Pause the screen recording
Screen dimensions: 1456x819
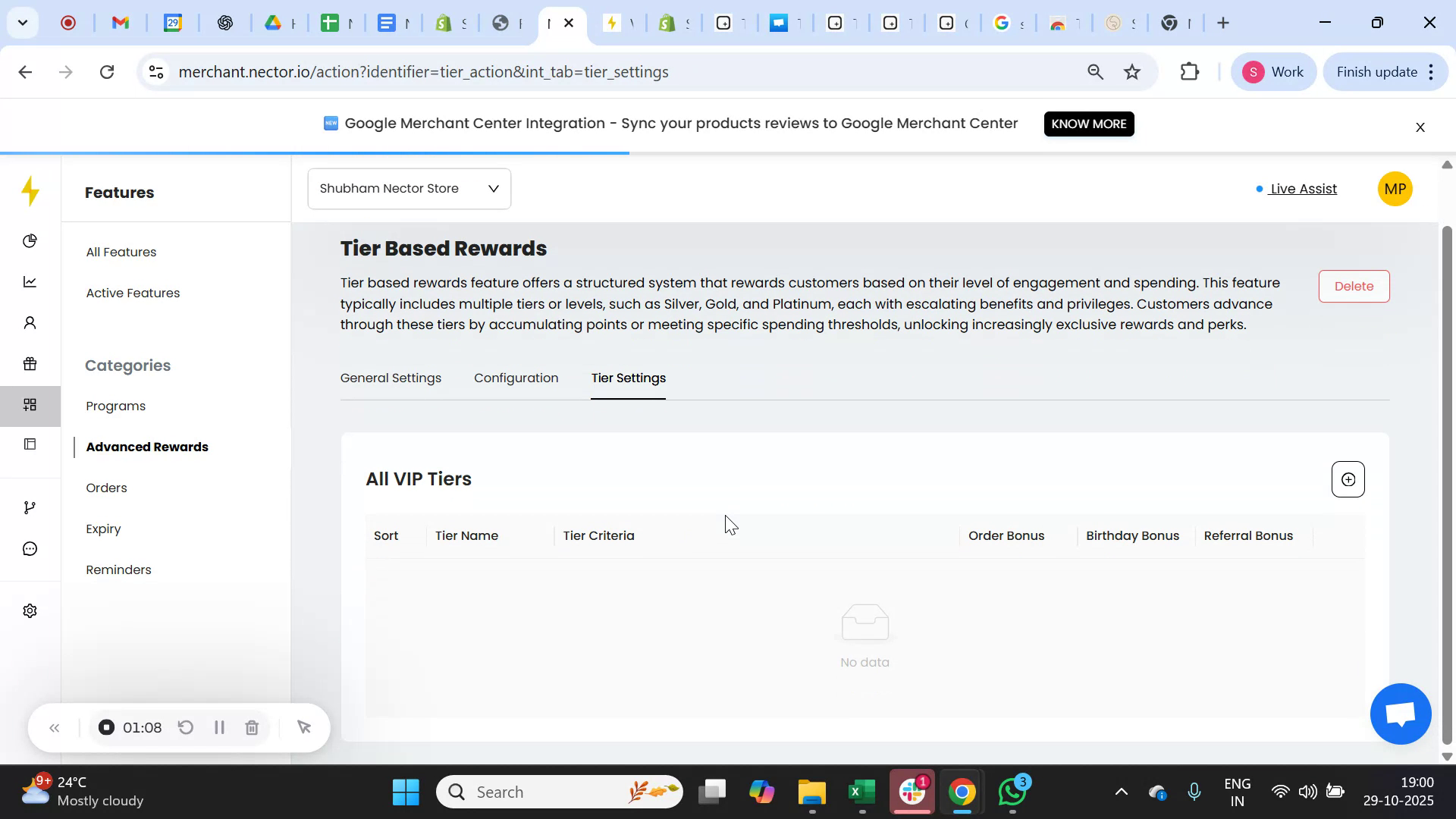pyautogui.click(x=219, y=727)
